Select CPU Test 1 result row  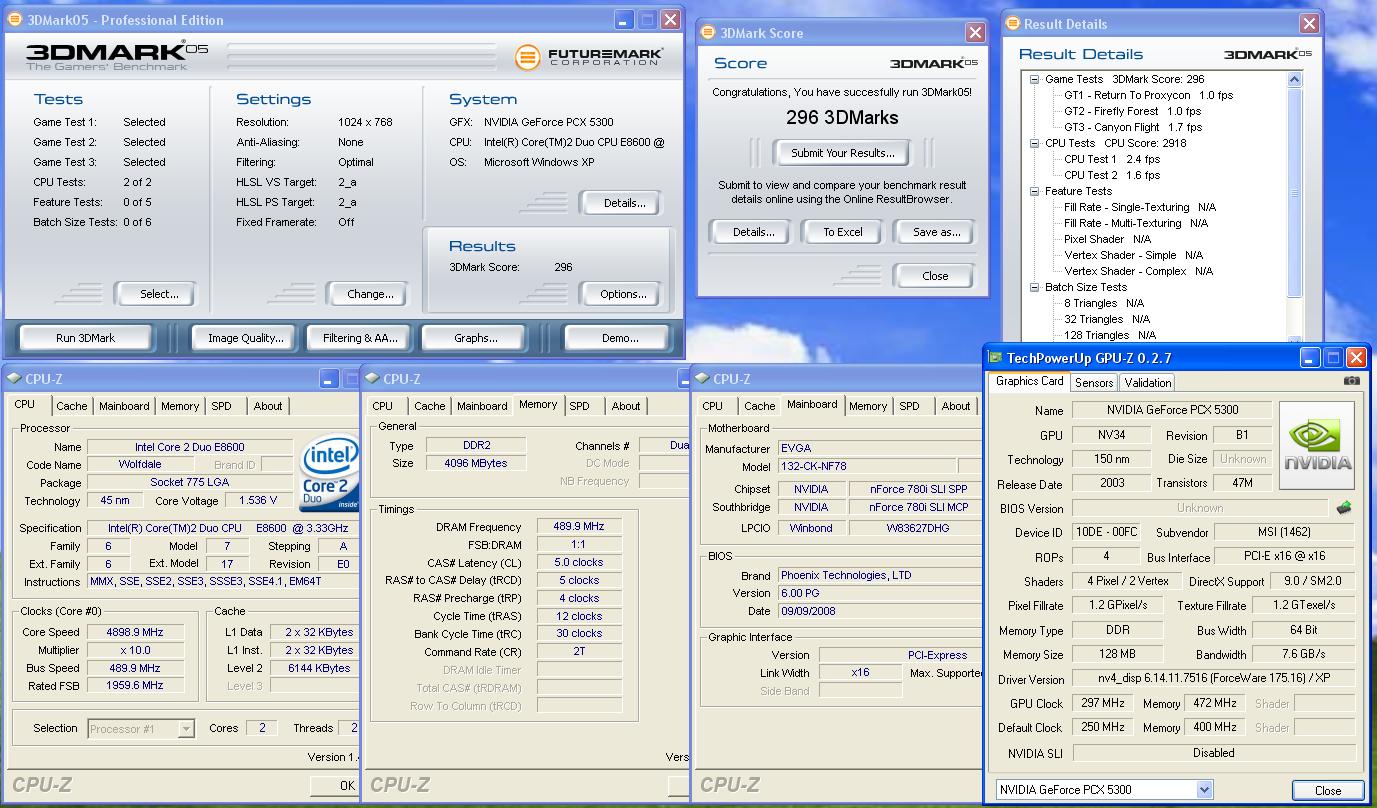1112,159
